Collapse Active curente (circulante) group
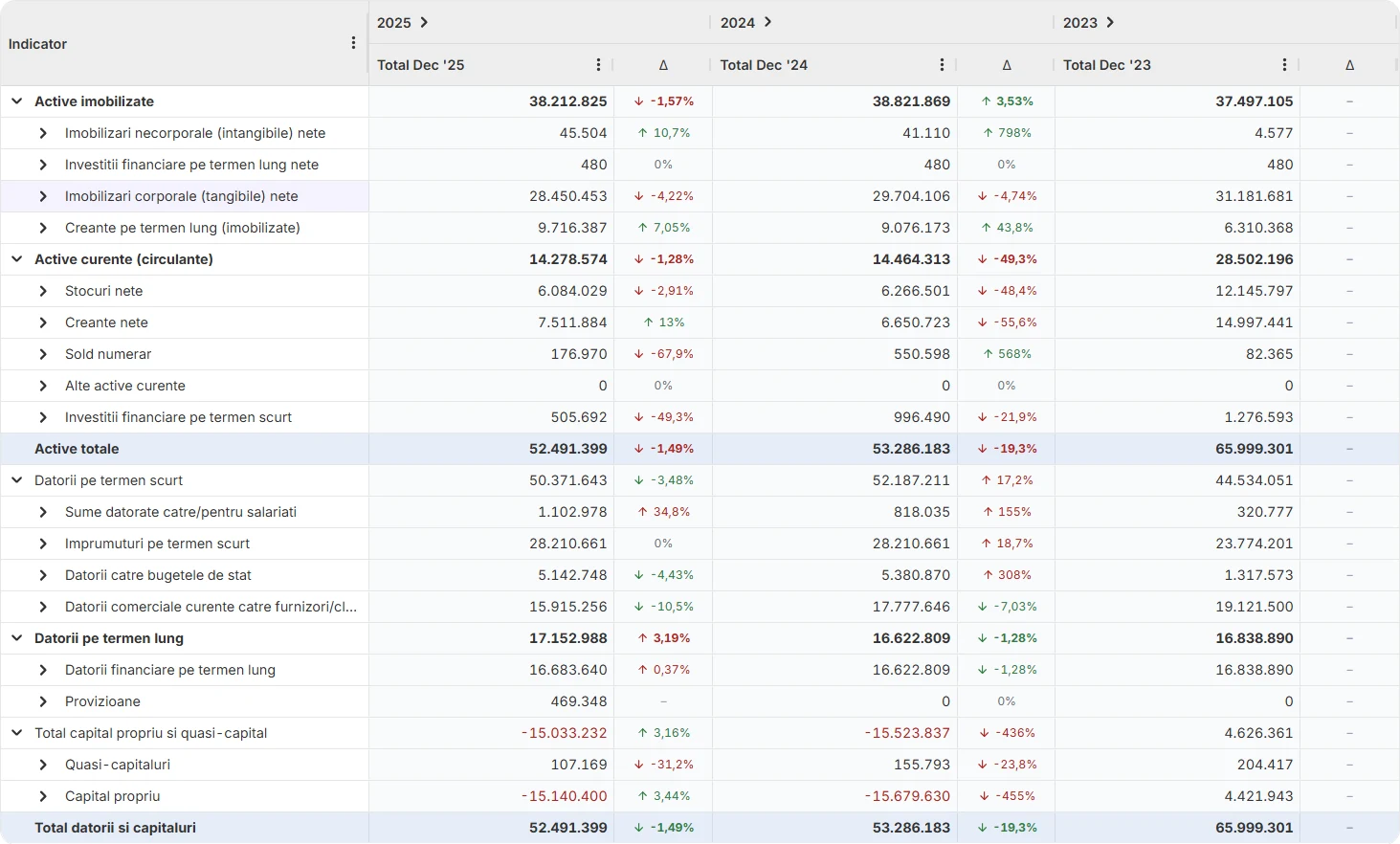 tap(17, 259)
